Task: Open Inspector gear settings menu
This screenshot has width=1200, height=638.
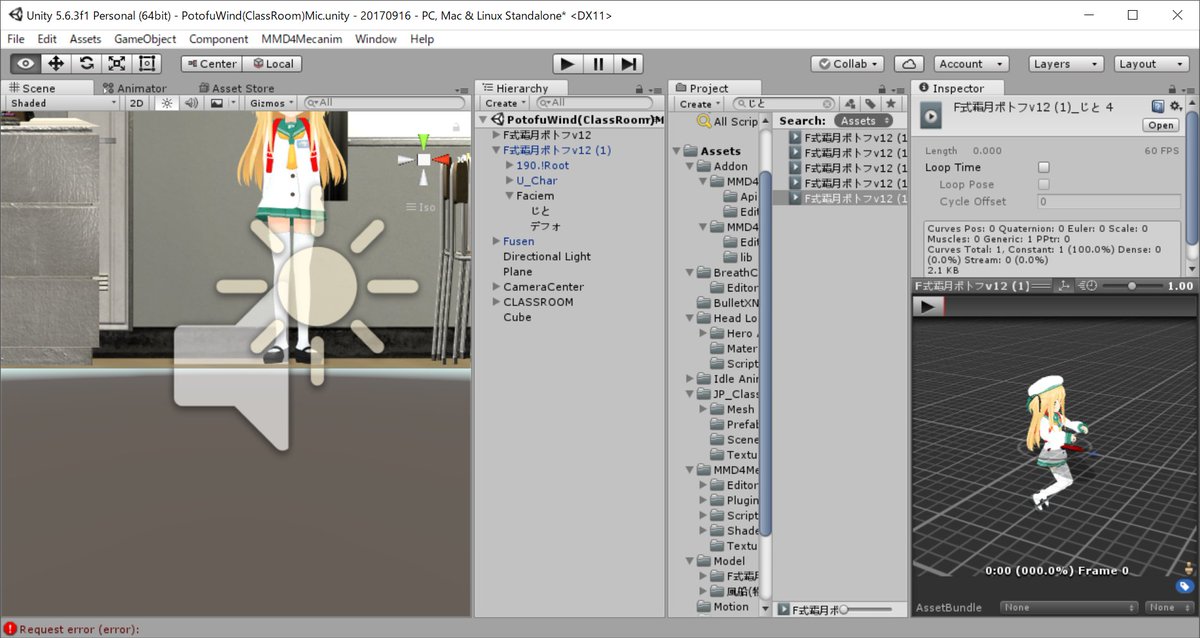Action: click(x=1175, y=106)
